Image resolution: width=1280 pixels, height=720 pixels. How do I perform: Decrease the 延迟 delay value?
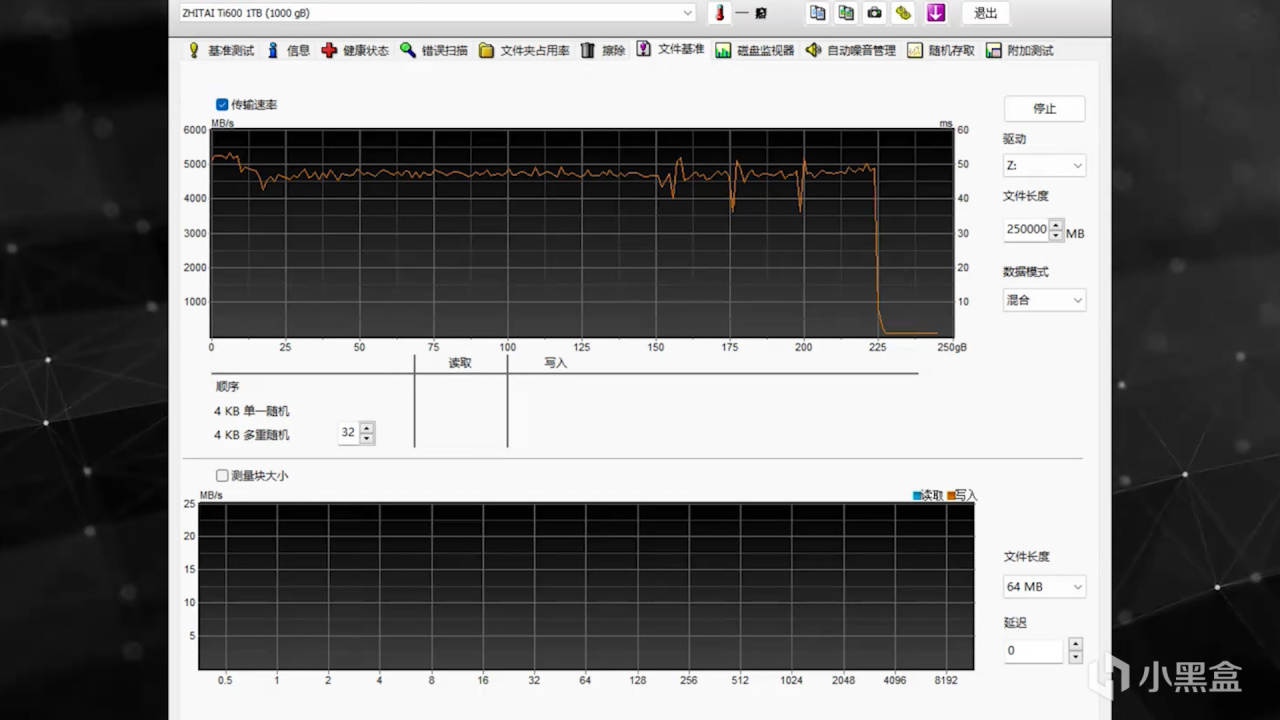click(1075, 657)
